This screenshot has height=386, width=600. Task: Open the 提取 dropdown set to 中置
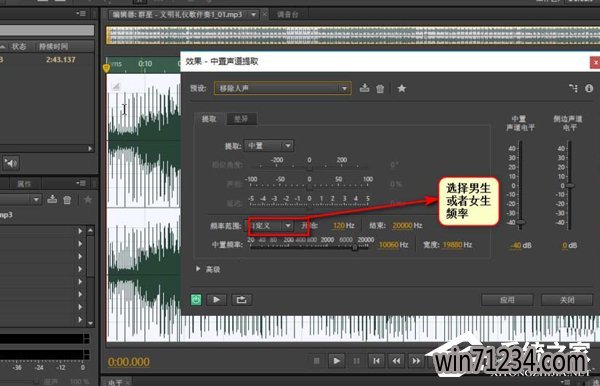tap(269, 146)
